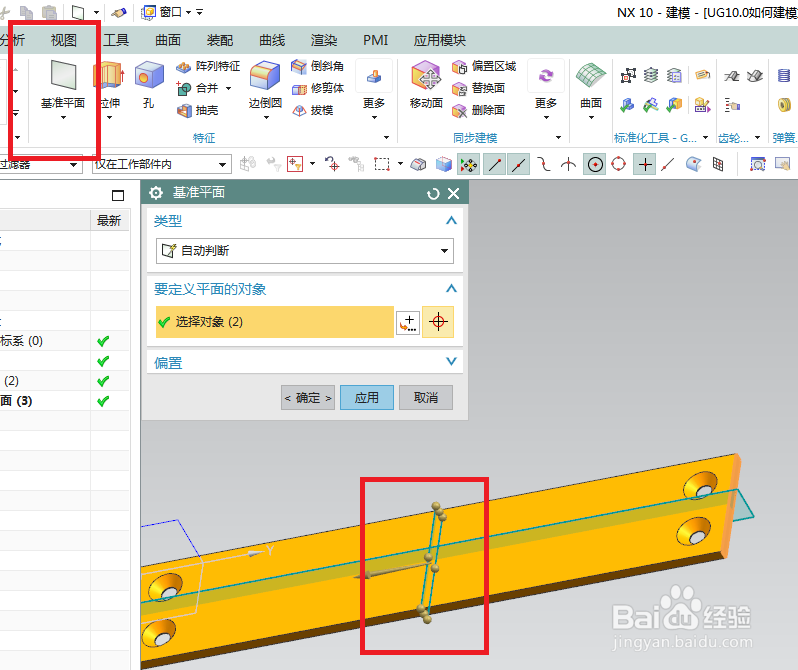Click the 取消 button
798x670 pixels.
426,398
